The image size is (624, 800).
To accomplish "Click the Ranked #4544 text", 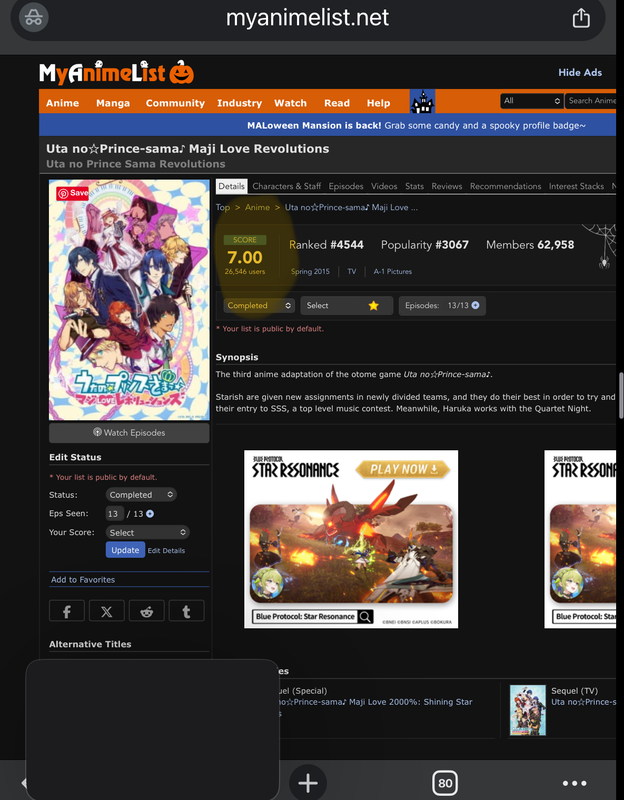I will click(x=326, y=245).
